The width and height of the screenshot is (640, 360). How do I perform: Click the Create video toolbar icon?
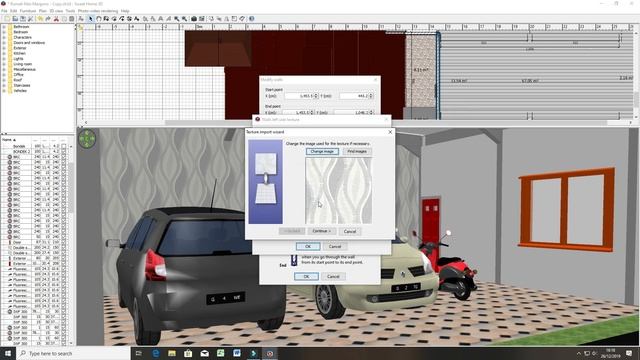click(x=202, y=19)
